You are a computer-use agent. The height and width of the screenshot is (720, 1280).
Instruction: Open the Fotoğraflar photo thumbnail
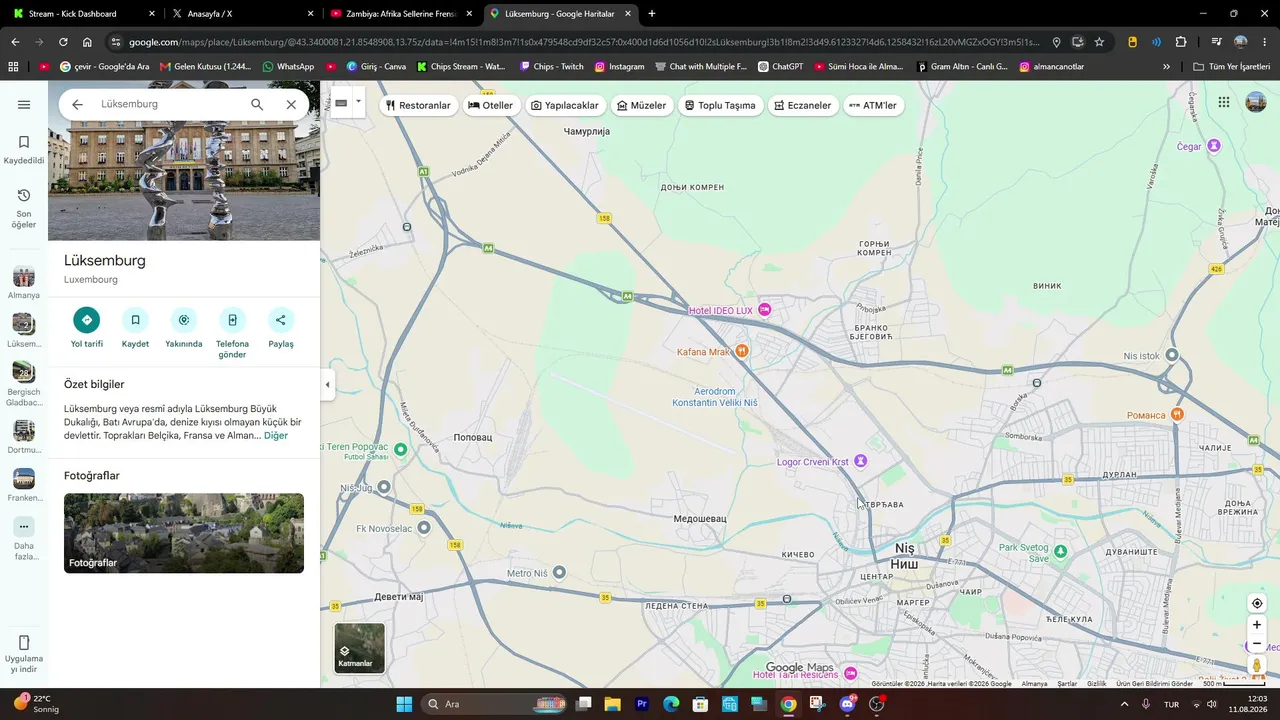[x=184, y=533]
